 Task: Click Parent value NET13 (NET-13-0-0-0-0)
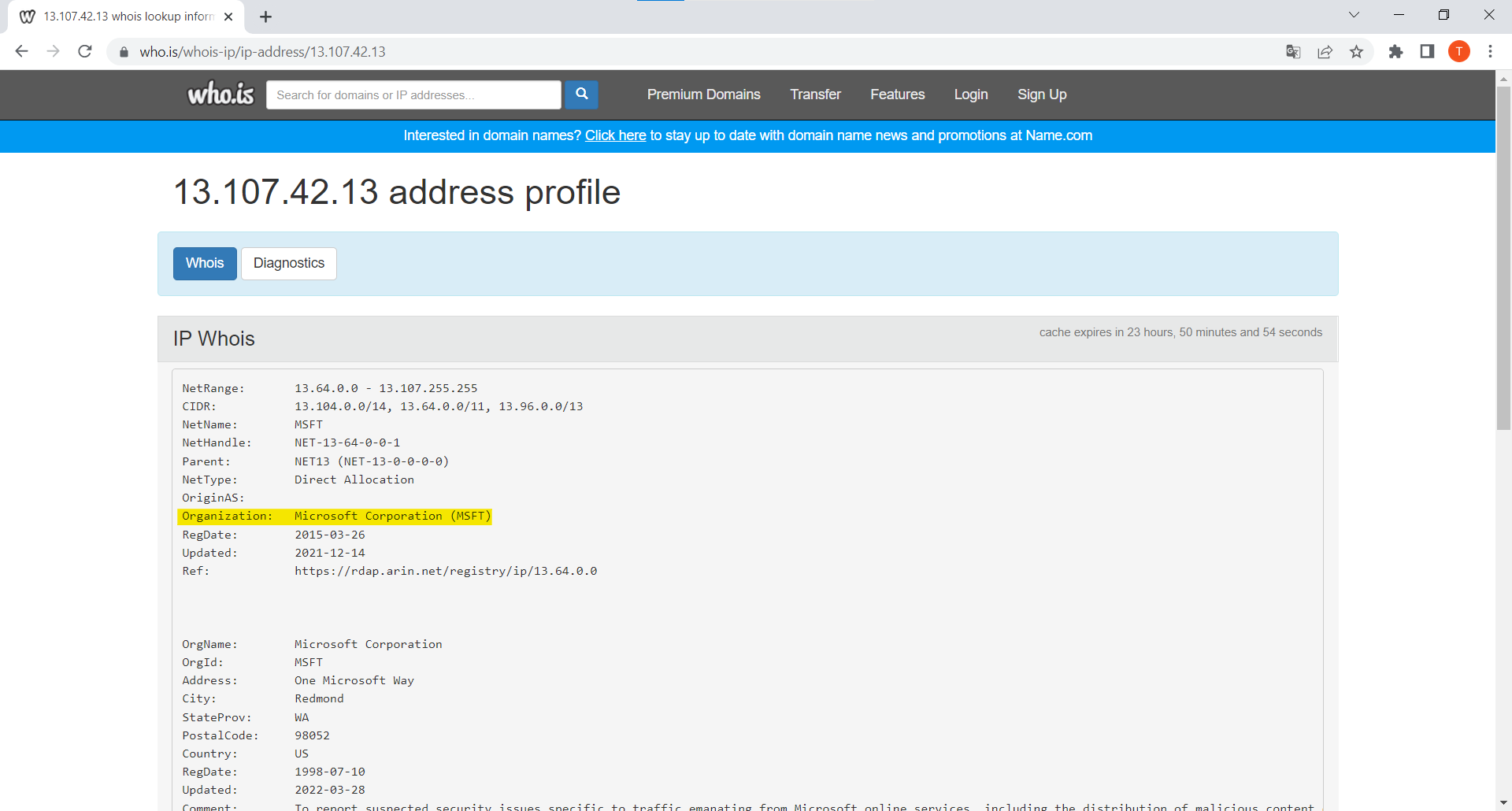click(x=372, y=461)
